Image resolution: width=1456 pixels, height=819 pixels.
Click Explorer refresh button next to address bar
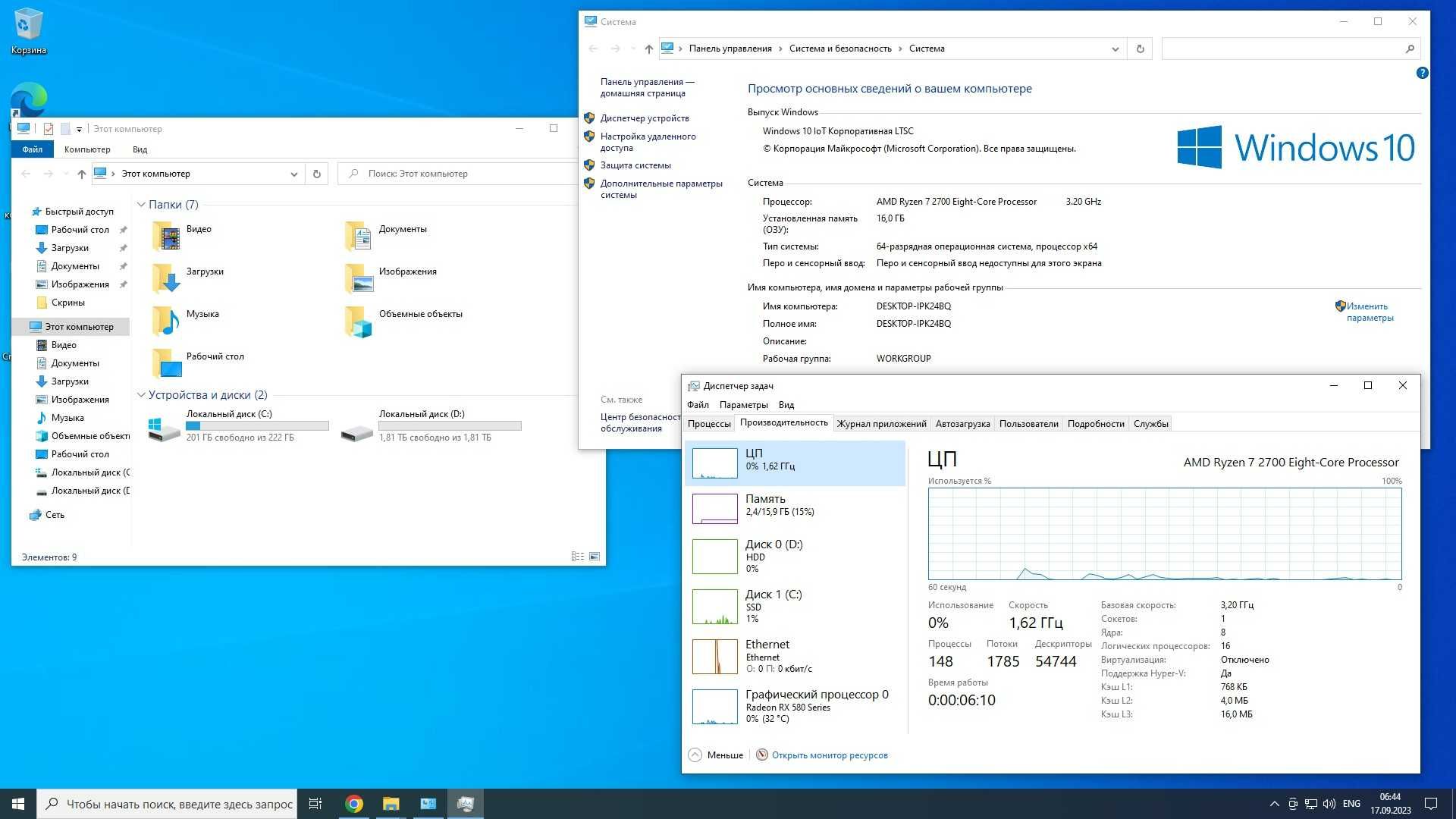click(317, 174)
